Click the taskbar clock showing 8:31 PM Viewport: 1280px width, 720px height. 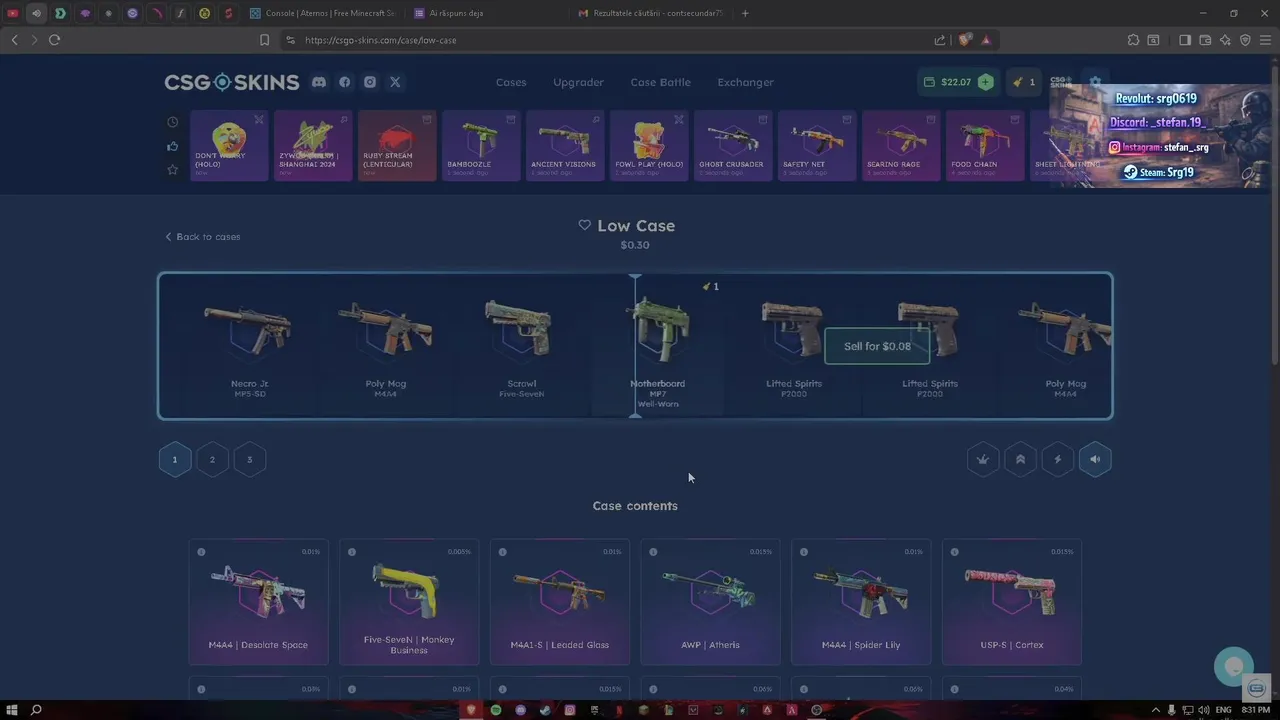tap(1256, 710)
